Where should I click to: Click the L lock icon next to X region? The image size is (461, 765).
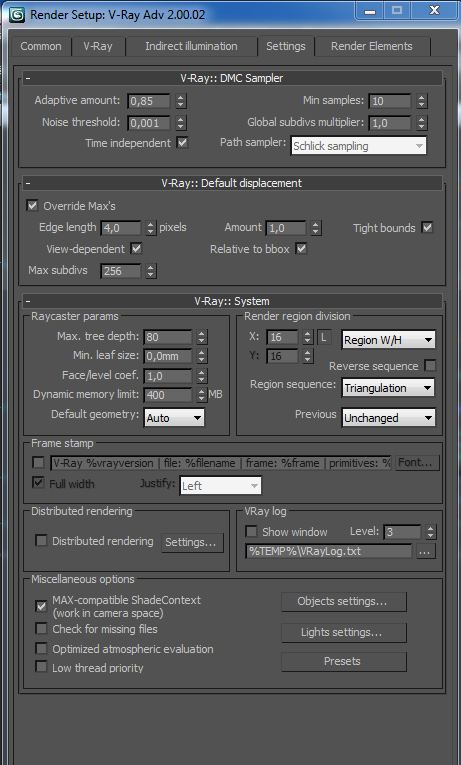coord(323,337)
